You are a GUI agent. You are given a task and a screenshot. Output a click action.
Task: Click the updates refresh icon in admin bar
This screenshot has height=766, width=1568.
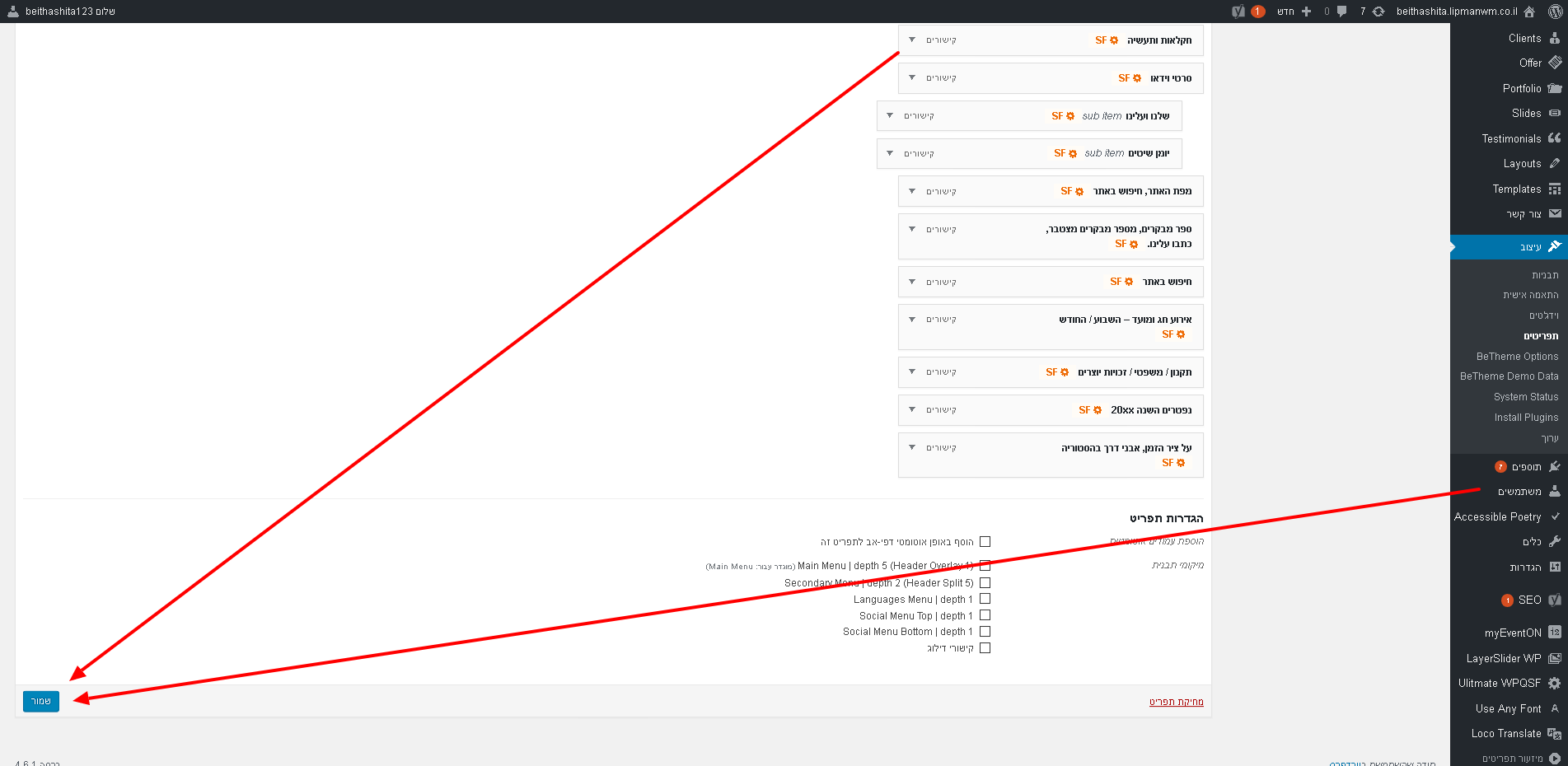coord(1378,12)
